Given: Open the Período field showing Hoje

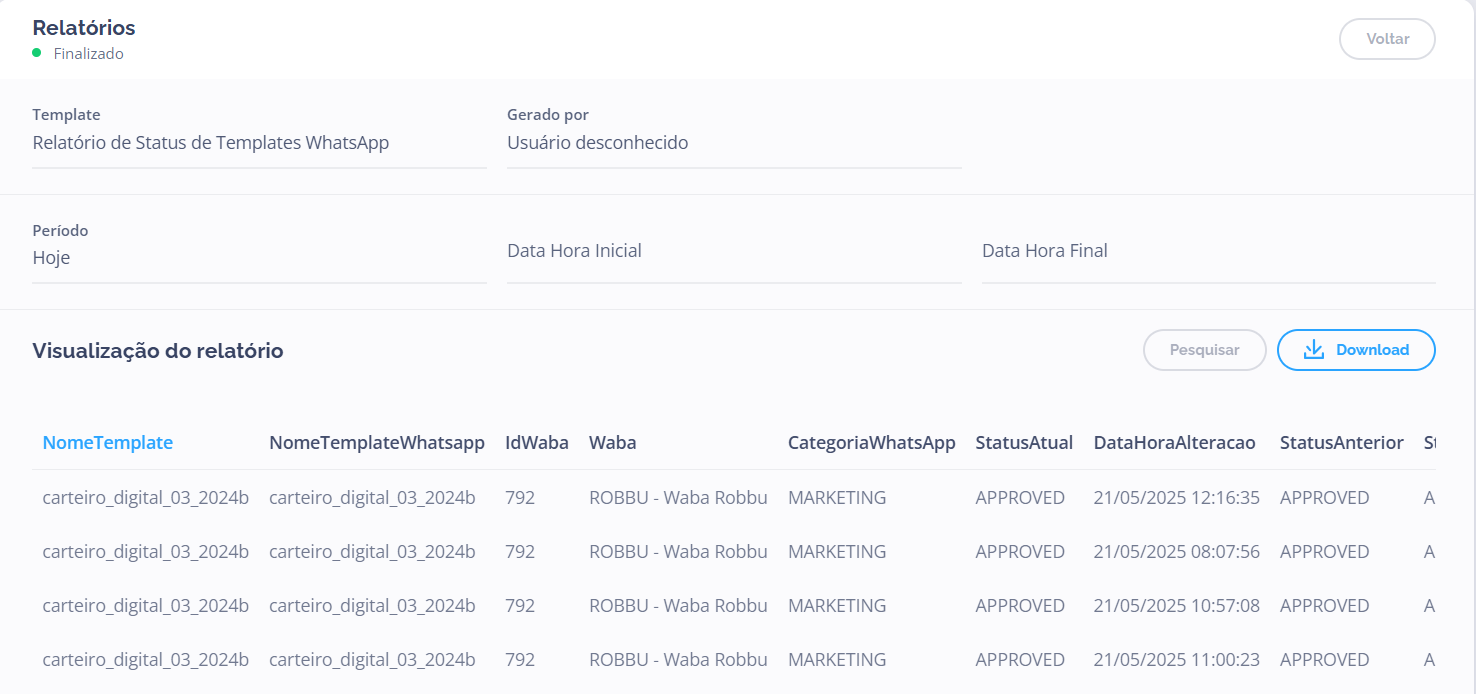Looking at the screenshot, I should (x=258, y=258).
